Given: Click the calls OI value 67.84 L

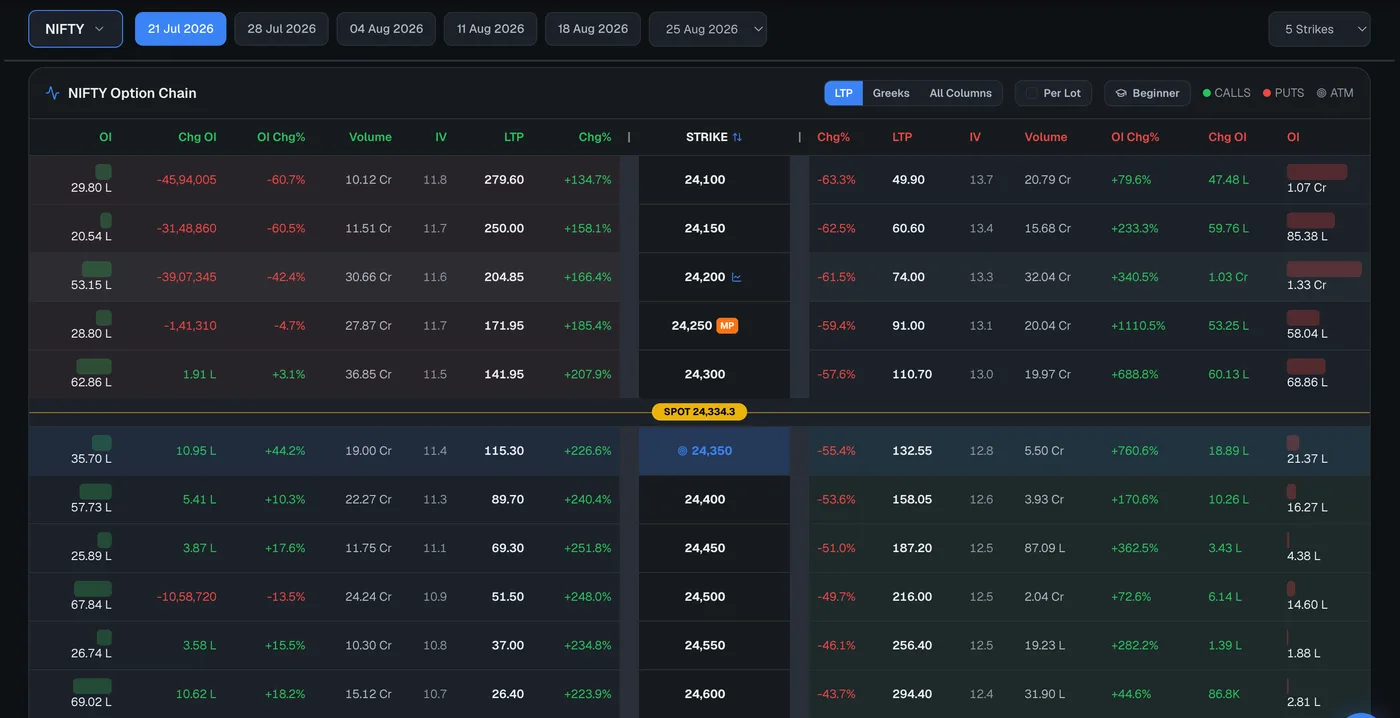Looking at the screenshot, I should [91, 605].
